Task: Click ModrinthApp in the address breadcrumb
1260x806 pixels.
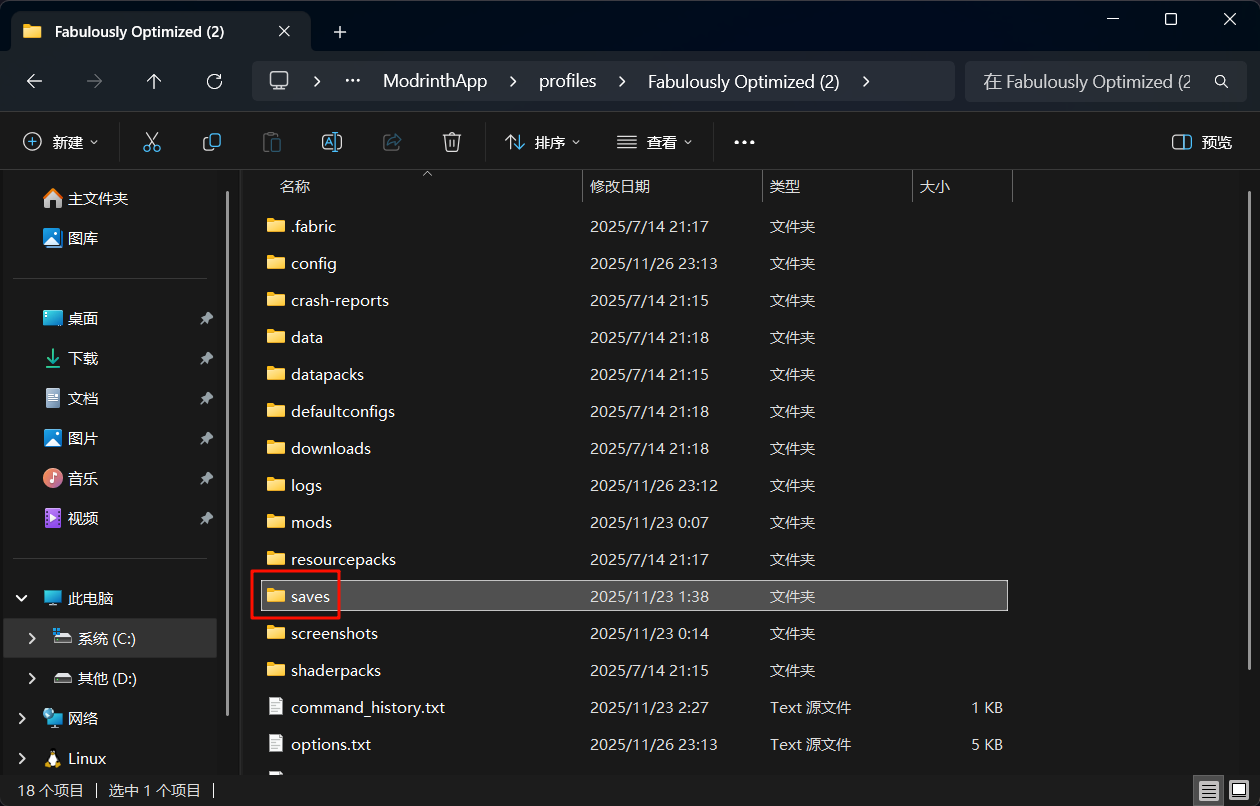Action: (435, 82)
